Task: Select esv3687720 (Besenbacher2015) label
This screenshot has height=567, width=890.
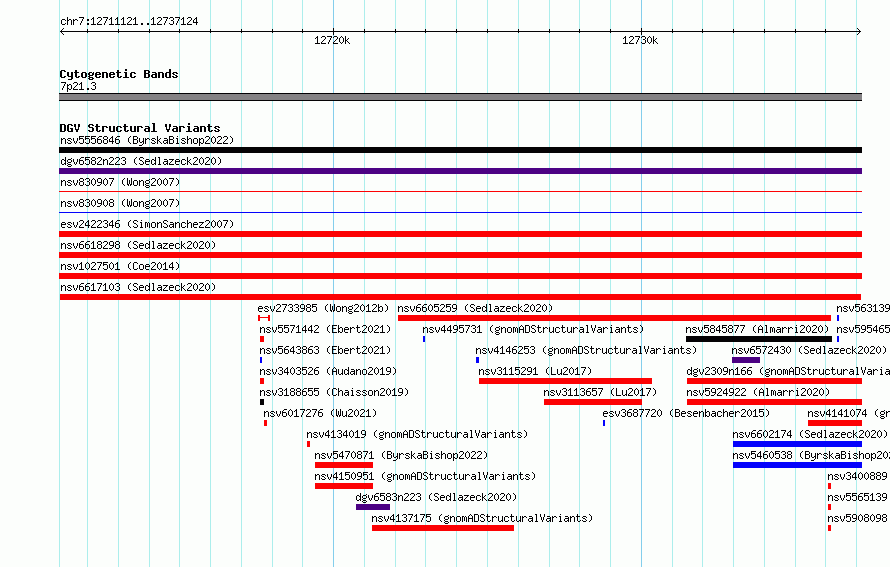Action: pyautogui.click(x=686, y=413)
